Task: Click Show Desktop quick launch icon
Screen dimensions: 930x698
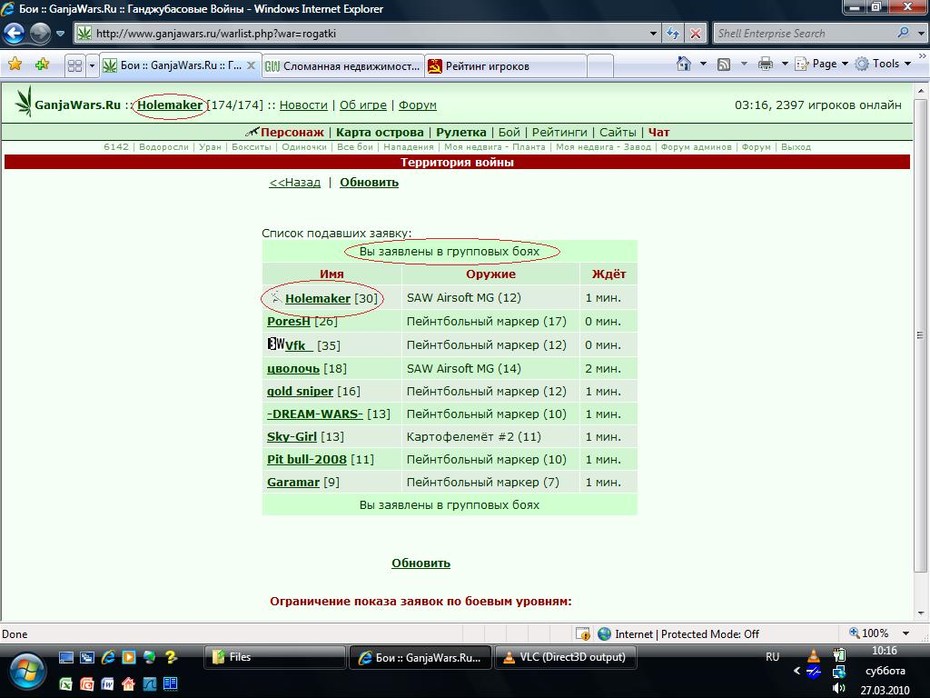Action: (x=66, y=657)
